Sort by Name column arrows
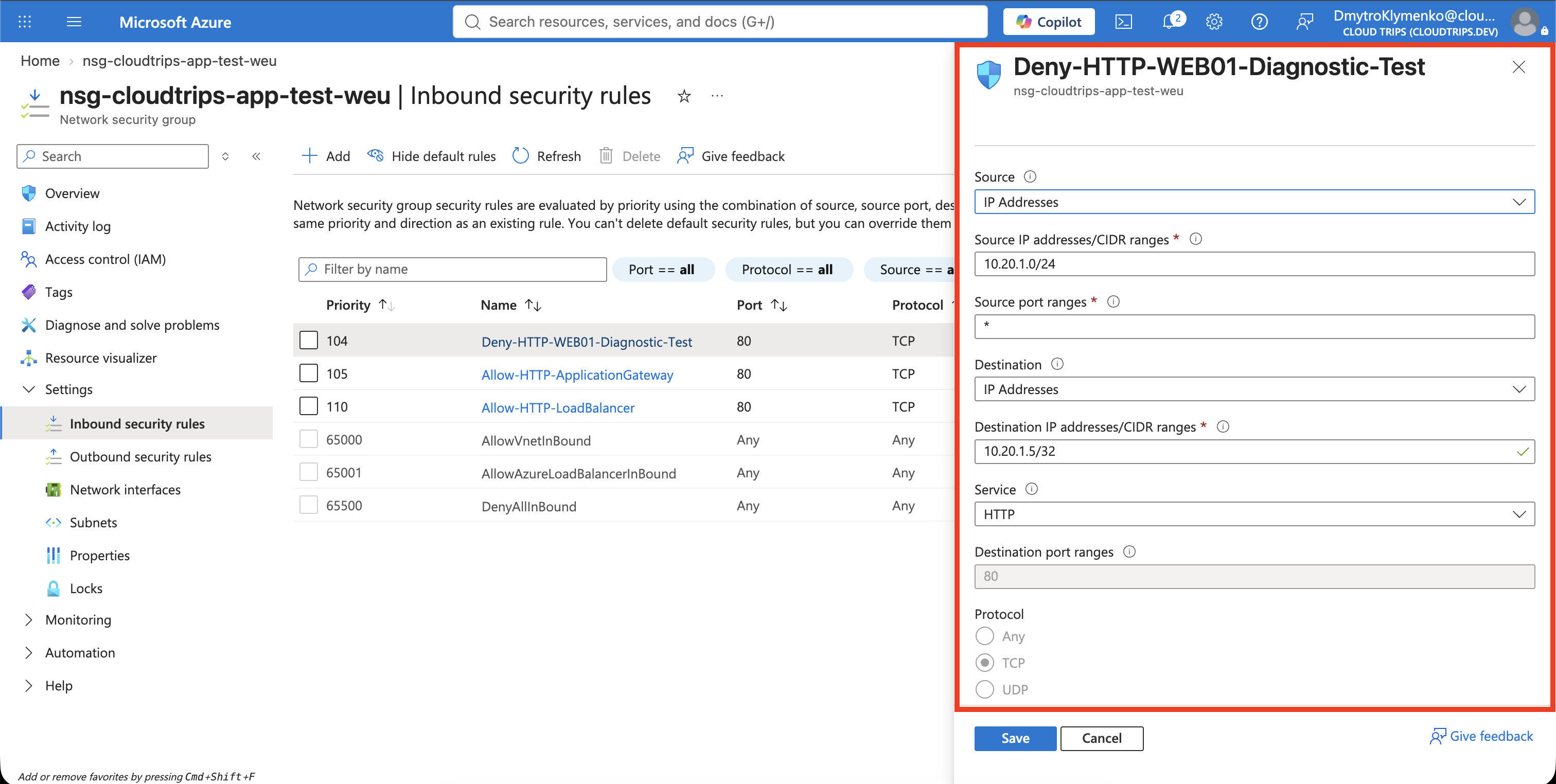Image resolution: width=1556 pixels, height=784 pixels. [x=533, y=305]
